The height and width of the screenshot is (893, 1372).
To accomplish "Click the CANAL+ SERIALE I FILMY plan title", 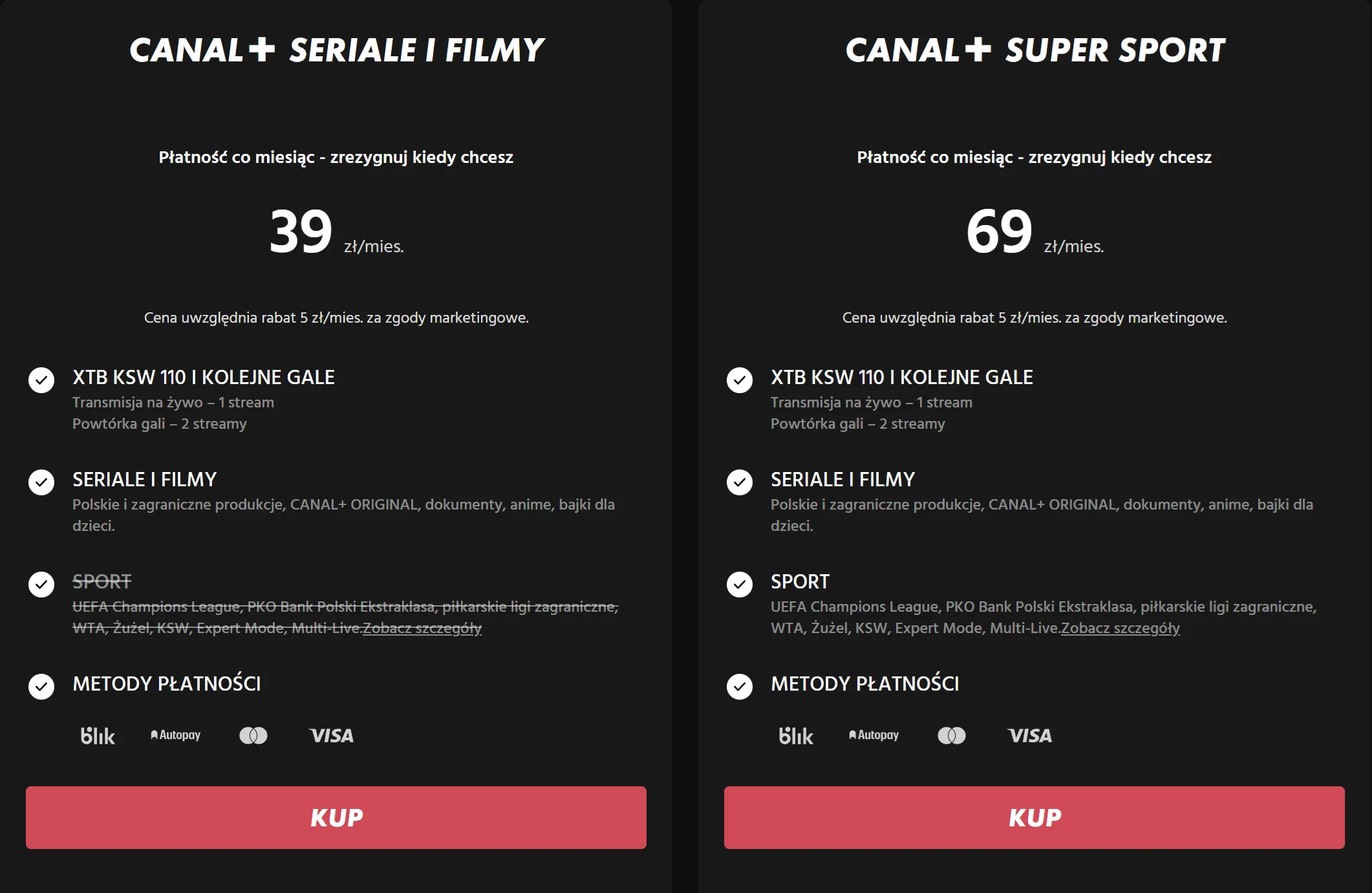I will 337,50.
